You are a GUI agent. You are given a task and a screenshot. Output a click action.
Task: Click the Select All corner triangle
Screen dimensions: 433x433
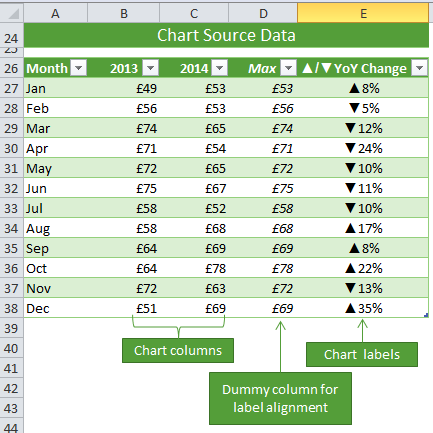(12, 14)
